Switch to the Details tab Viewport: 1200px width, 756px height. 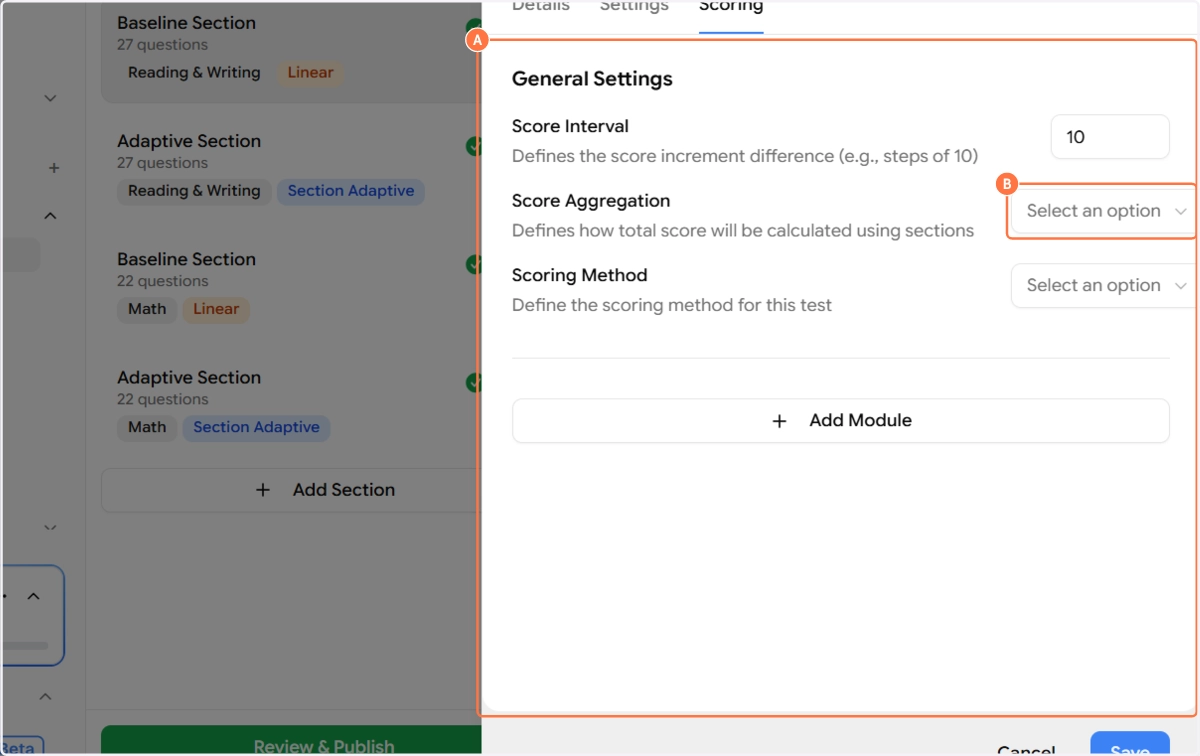coord(540,8)
